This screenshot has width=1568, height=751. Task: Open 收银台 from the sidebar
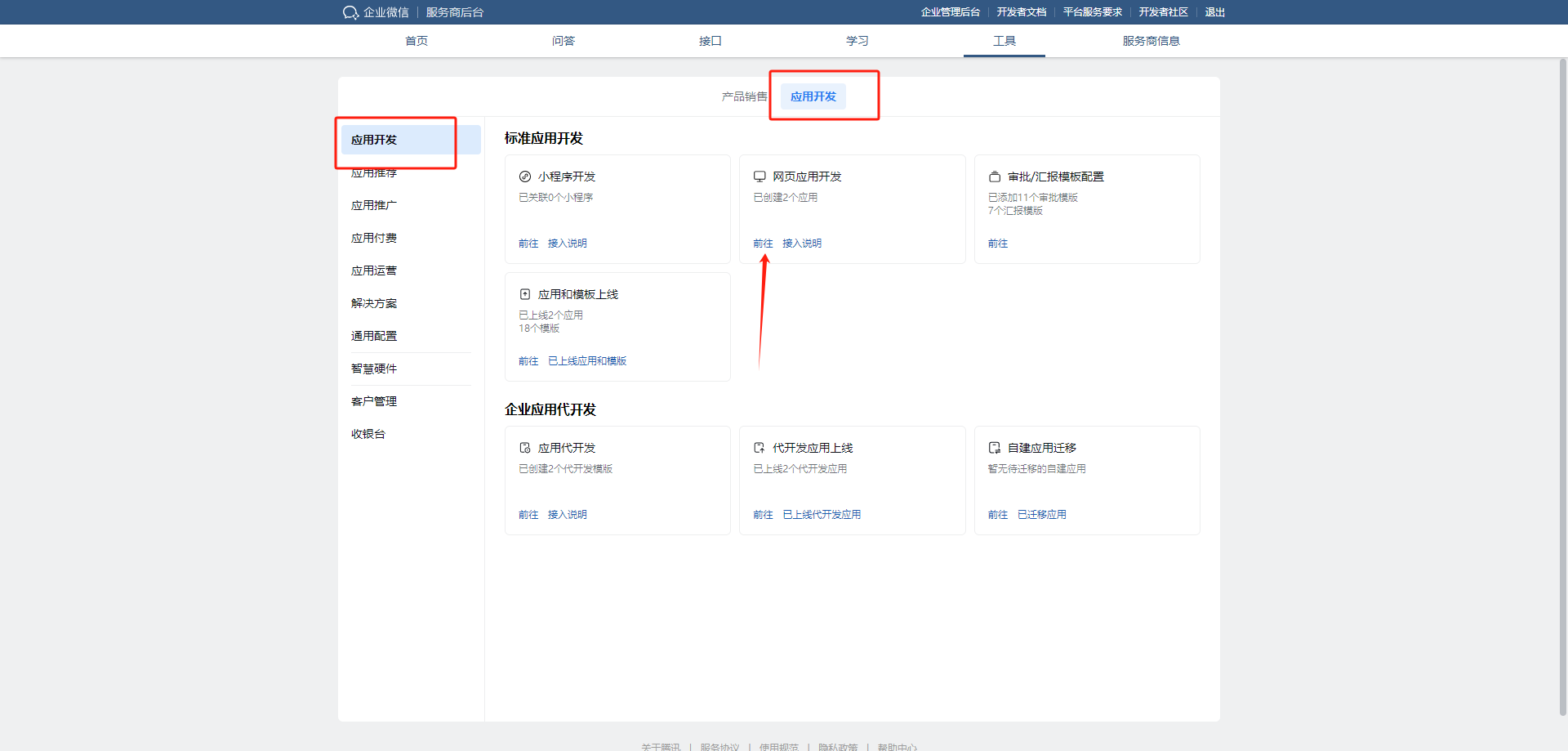pyautogui.click(x=368, y=434)
